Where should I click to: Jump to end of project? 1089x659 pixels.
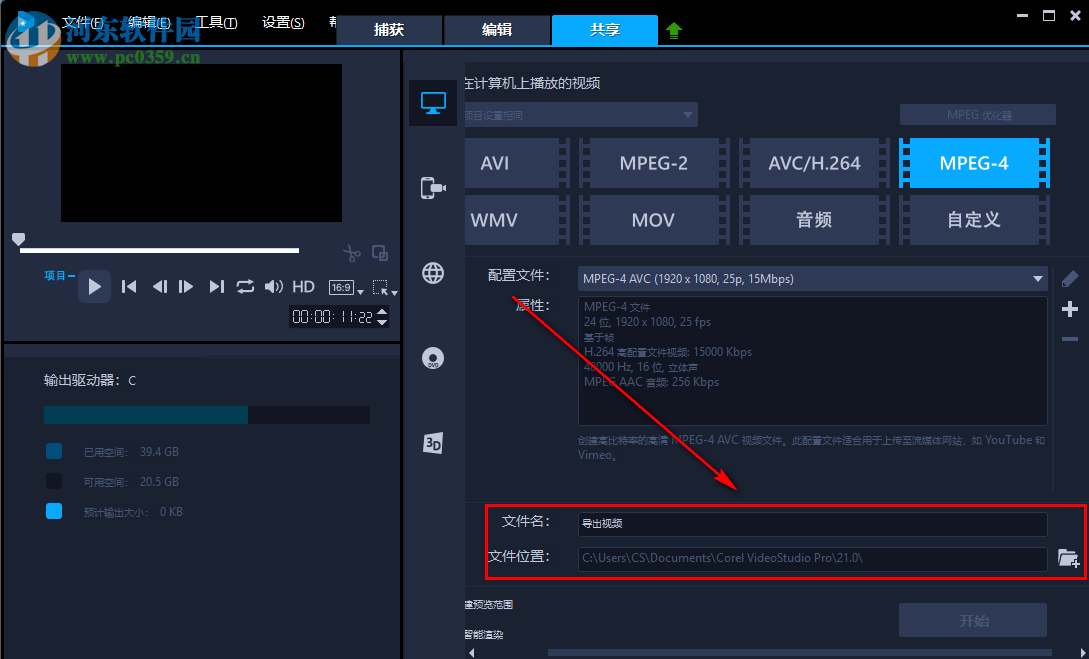pyautogui.click(x=217, y=287)
